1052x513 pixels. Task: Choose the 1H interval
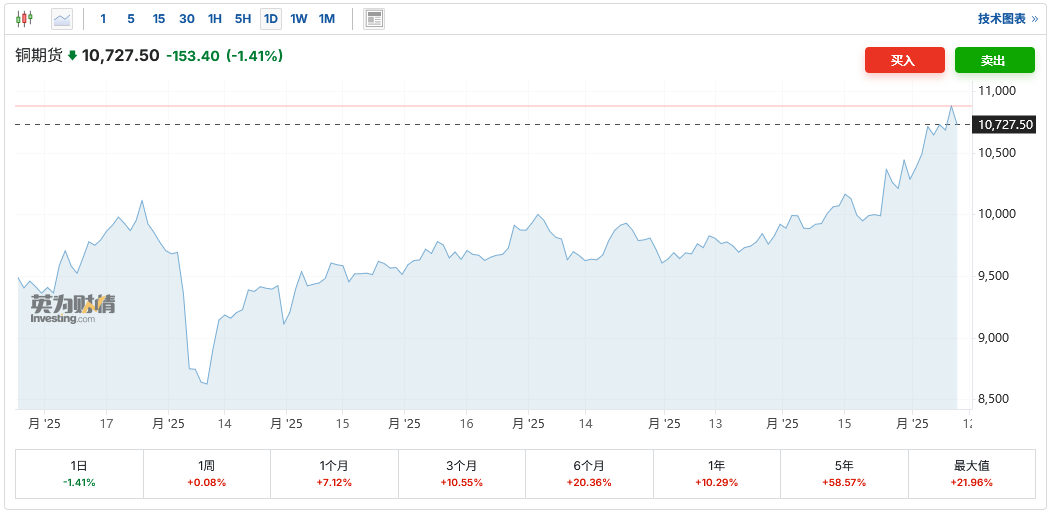point(215,19)
